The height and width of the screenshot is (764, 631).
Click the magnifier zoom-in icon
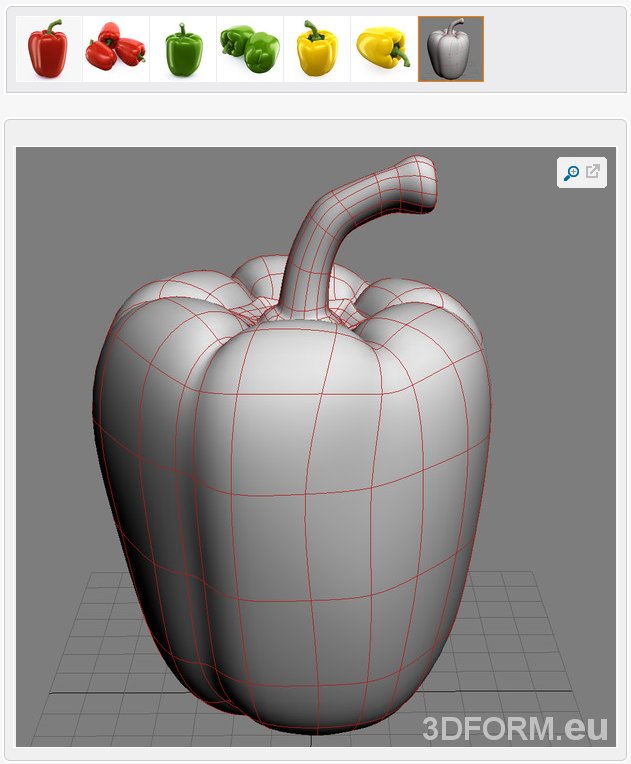(571, 173)
